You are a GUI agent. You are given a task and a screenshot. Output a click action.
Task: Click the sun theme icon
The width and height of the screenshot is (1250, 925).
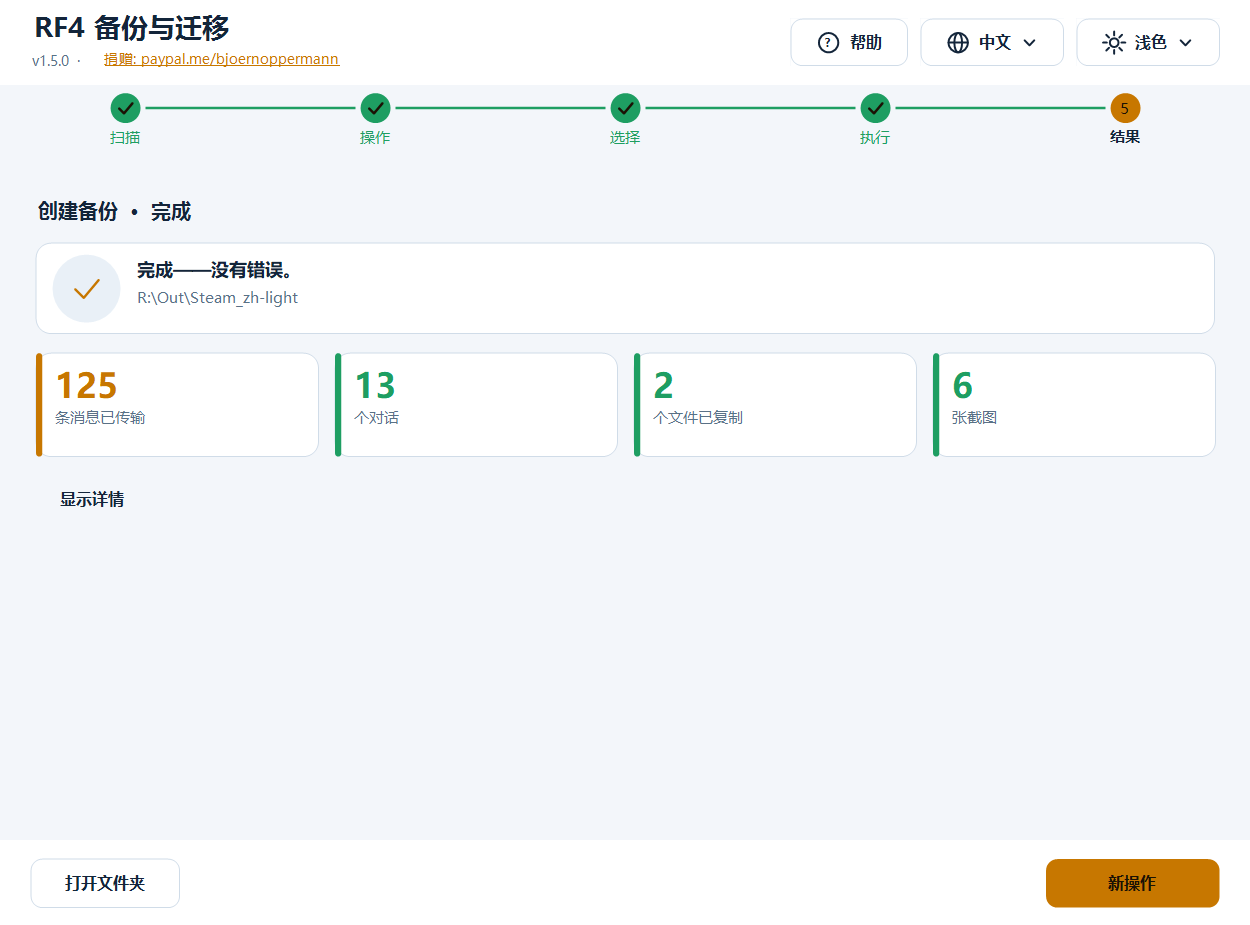click(1114, 42)
